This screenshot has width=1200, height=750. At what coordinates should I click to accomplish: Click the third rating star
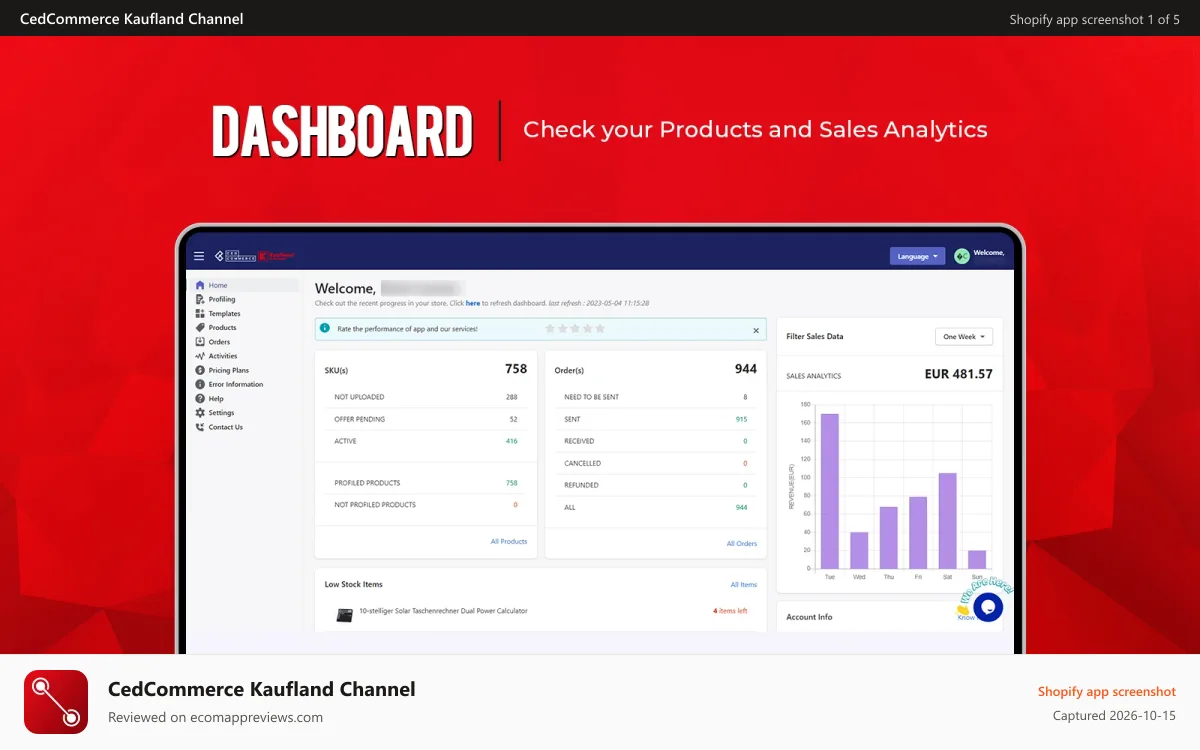[x=575, y=328]
